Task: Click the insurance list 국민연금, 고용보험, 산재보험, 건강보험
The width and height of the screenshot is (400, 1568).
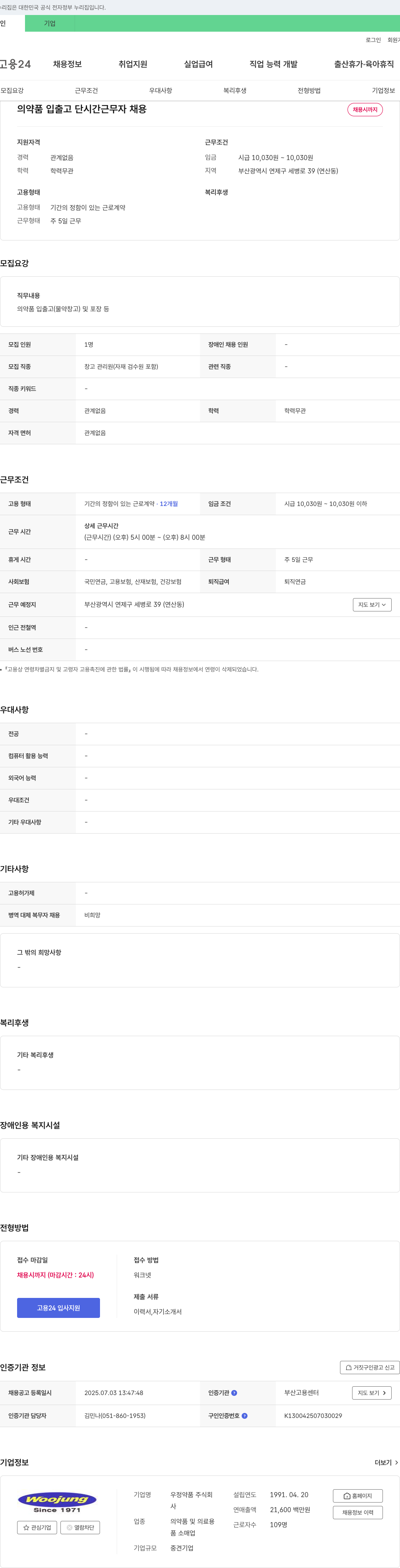Action: [x=133, y=581]
